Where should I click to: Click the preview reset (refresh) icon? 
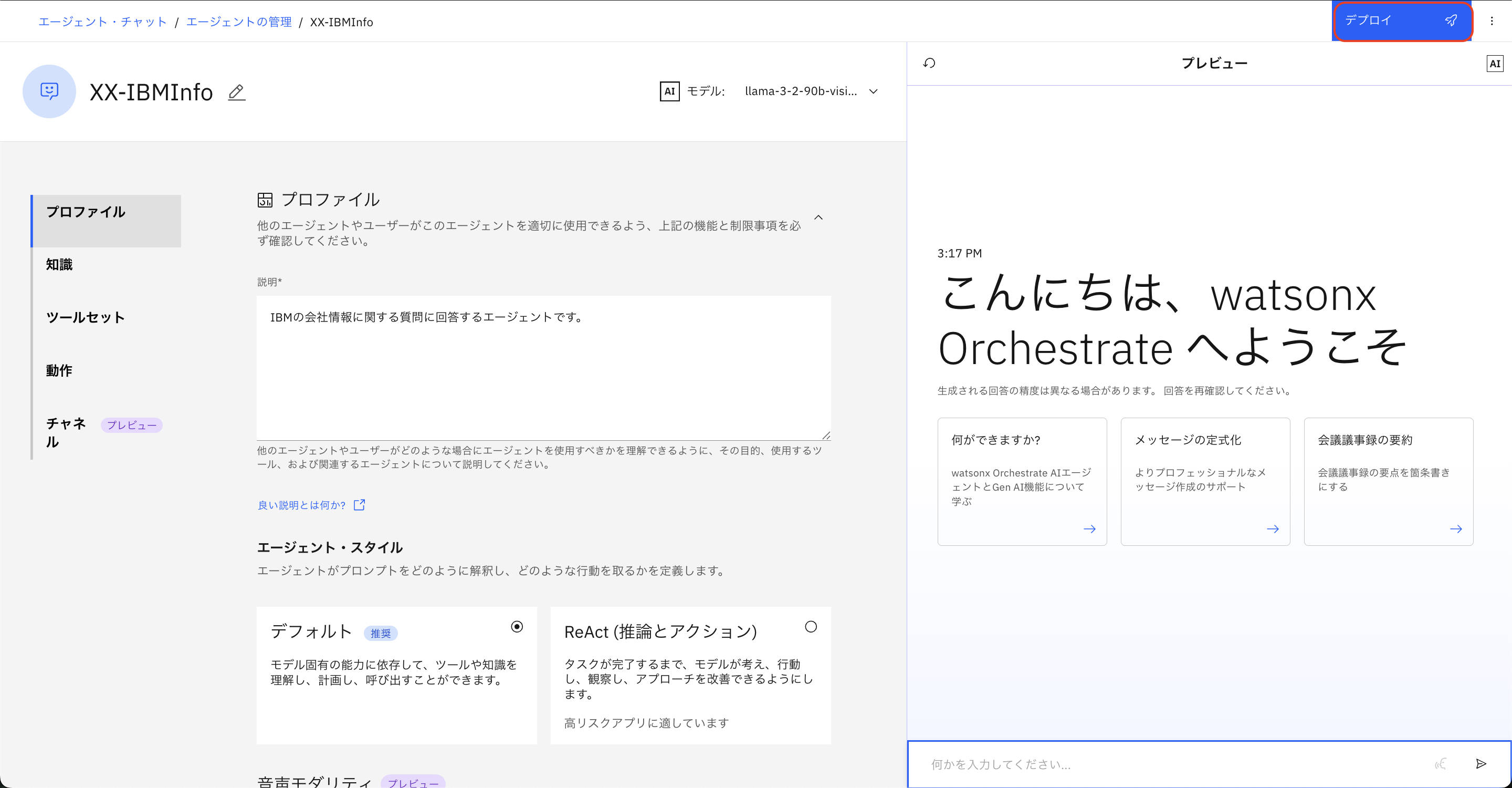pyautogui.click(x=929, y=63)
